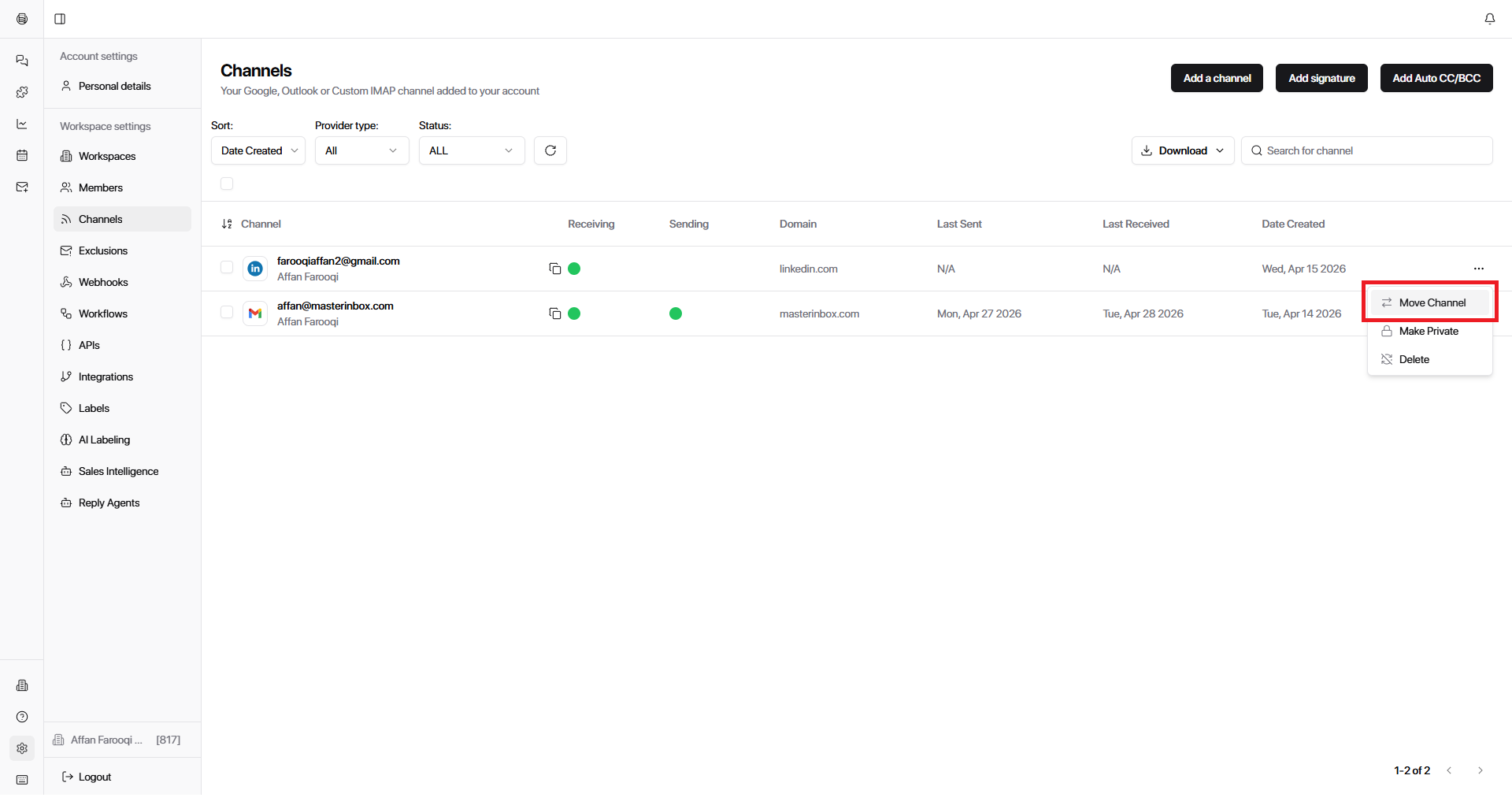
Task: Toggle the sidebar panel icon
Action: [x=60, y=19]
